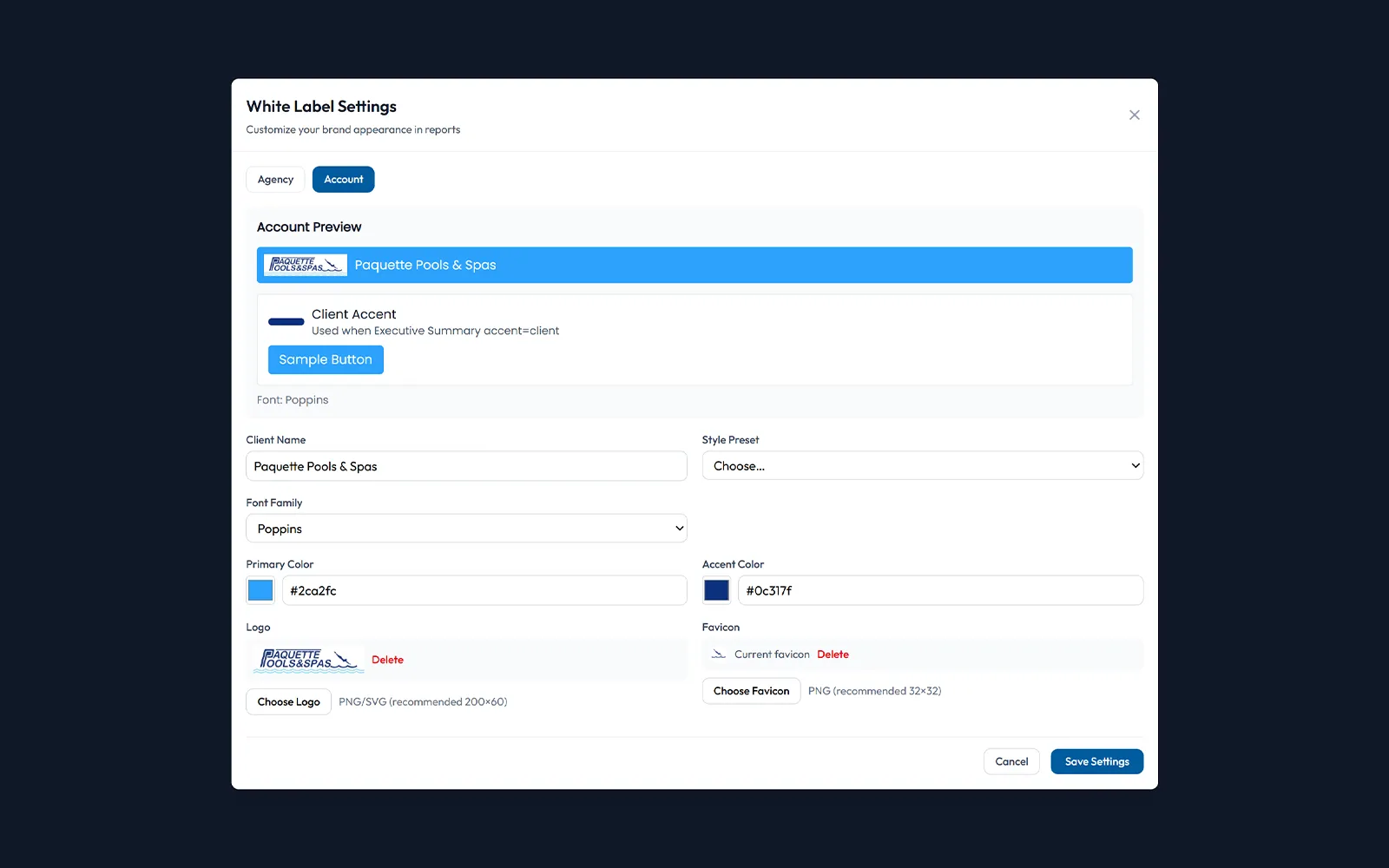Screen dimensions: 1389x868
Task: Click the Client Accent color bar
Action: (285, 321)
